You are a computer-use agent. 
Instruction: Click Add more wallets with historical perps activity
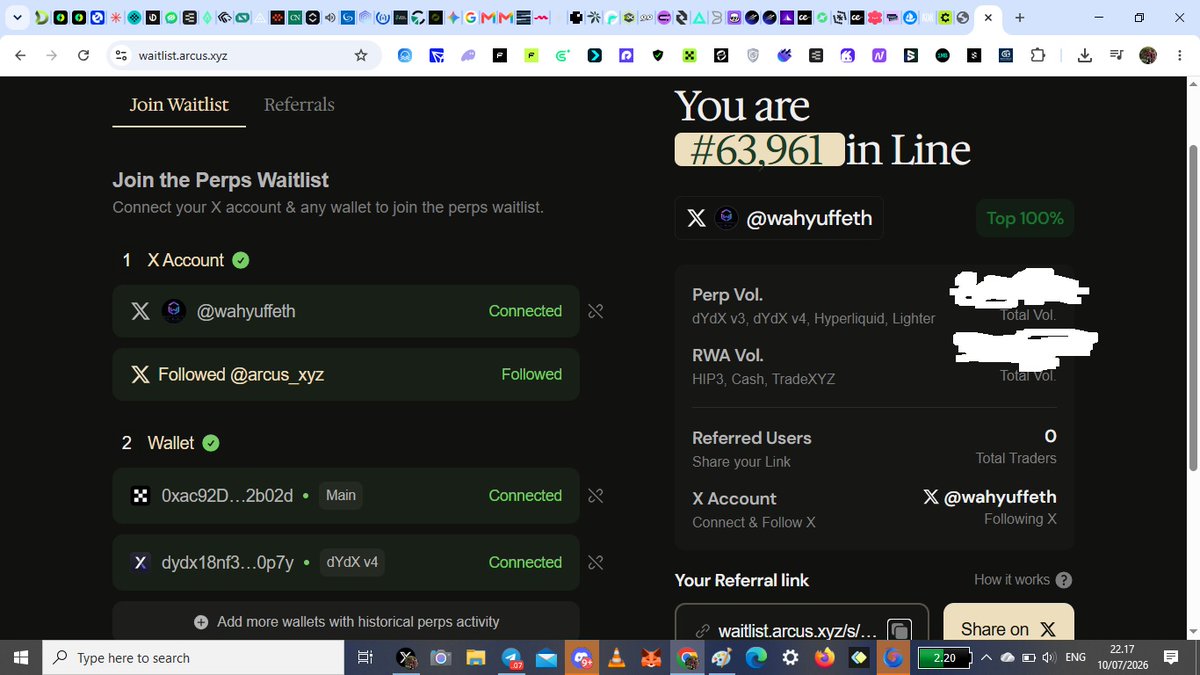346,622
